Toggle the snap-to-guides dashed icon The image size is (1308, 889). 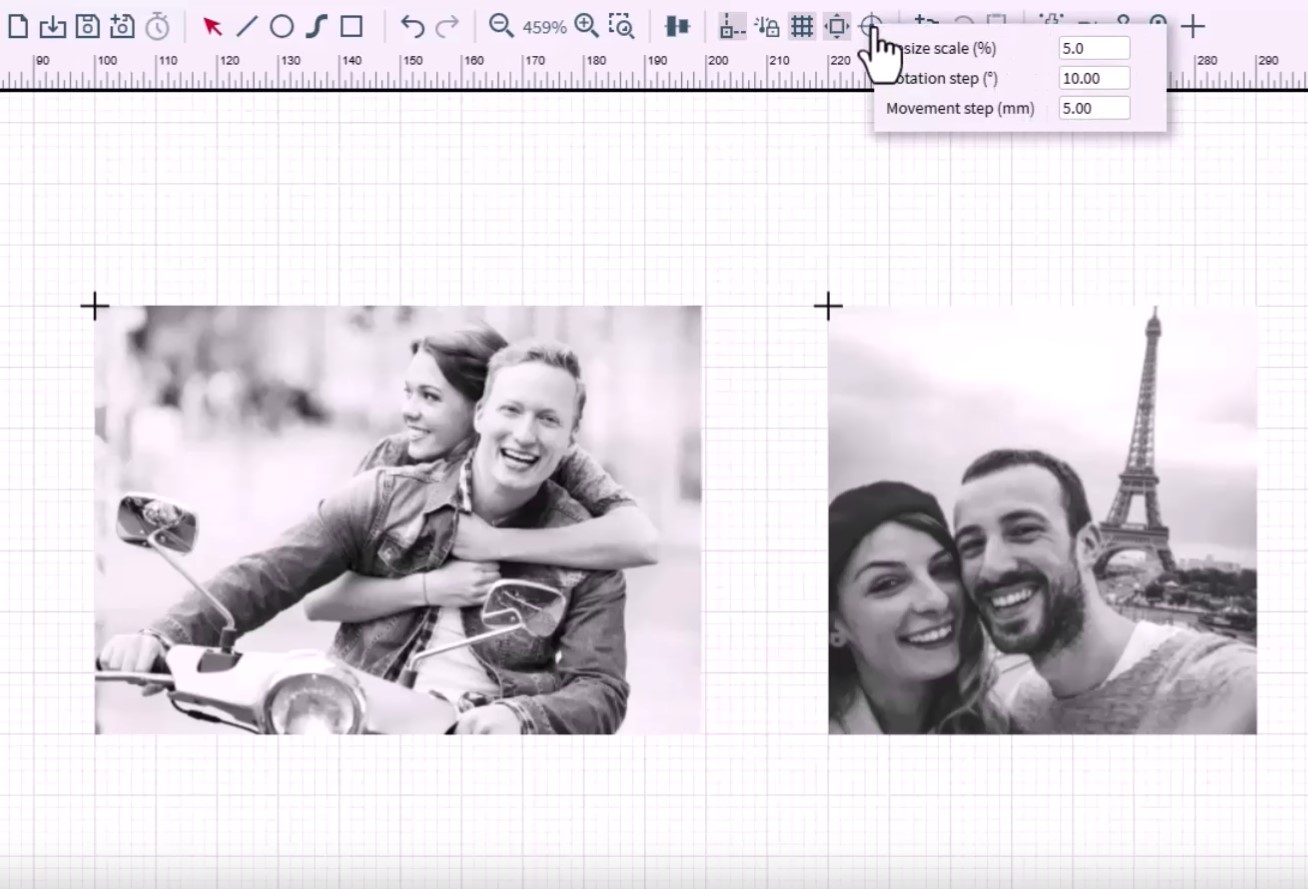(732, 26)
